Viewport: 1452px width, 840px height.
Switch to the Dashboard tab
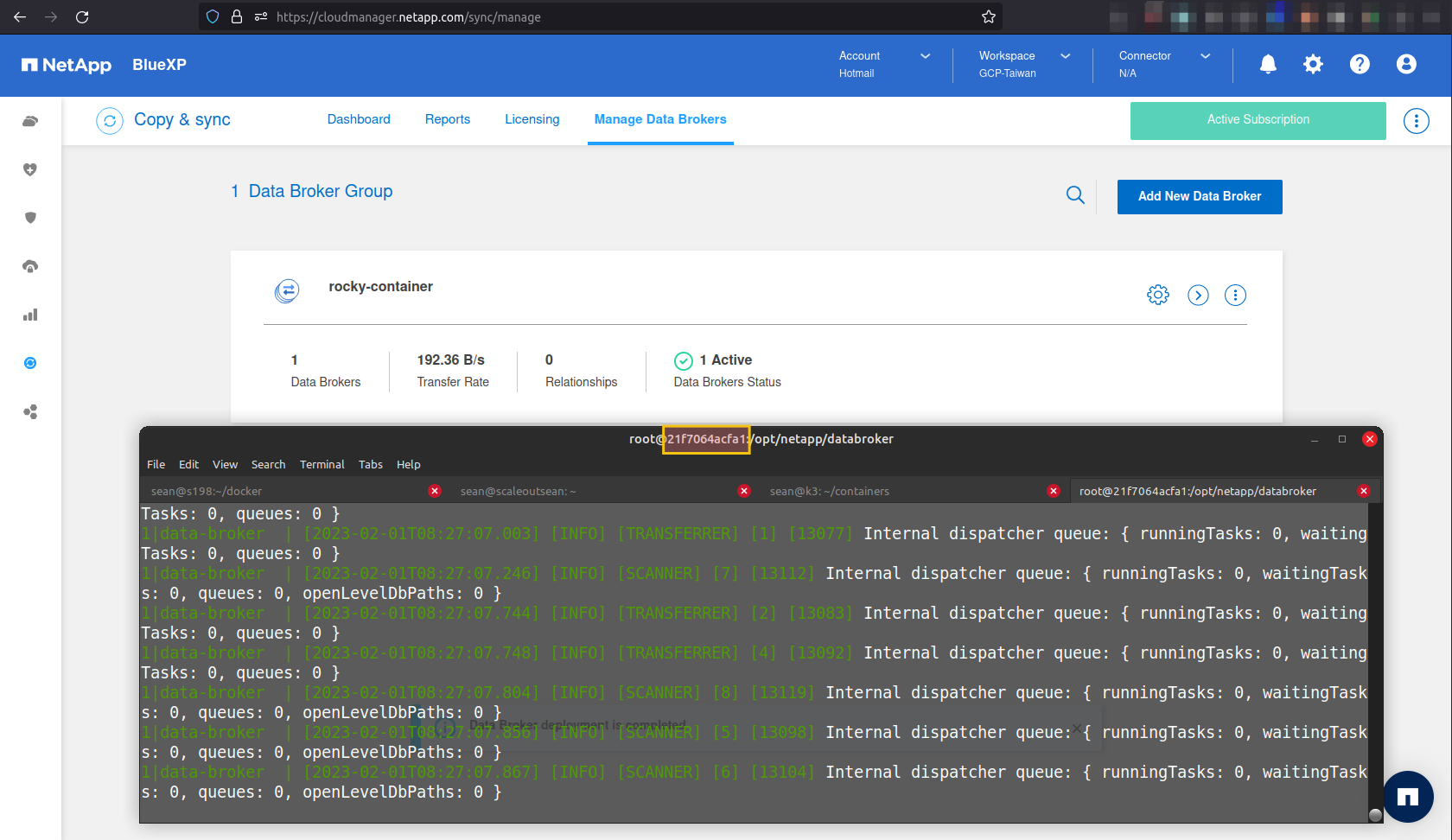(x=359, y=119)
